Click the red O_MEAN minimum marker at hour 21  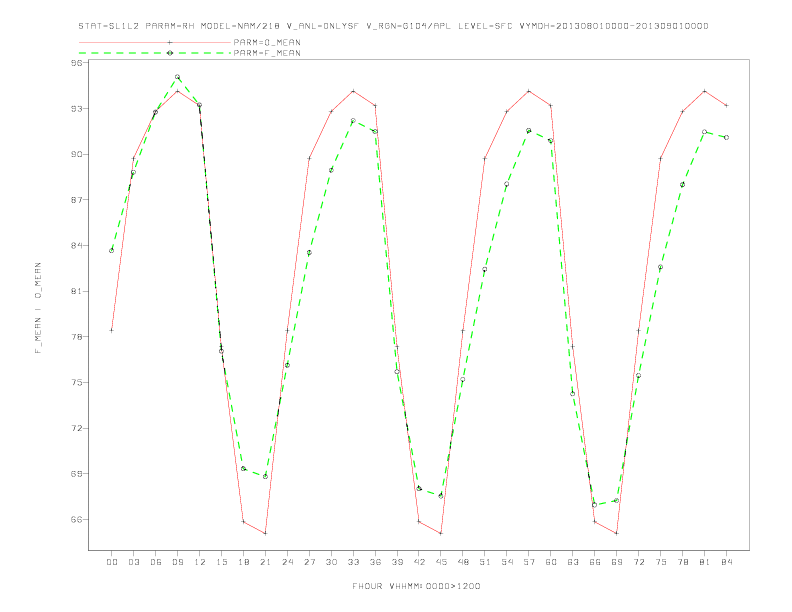click(265, 533)
